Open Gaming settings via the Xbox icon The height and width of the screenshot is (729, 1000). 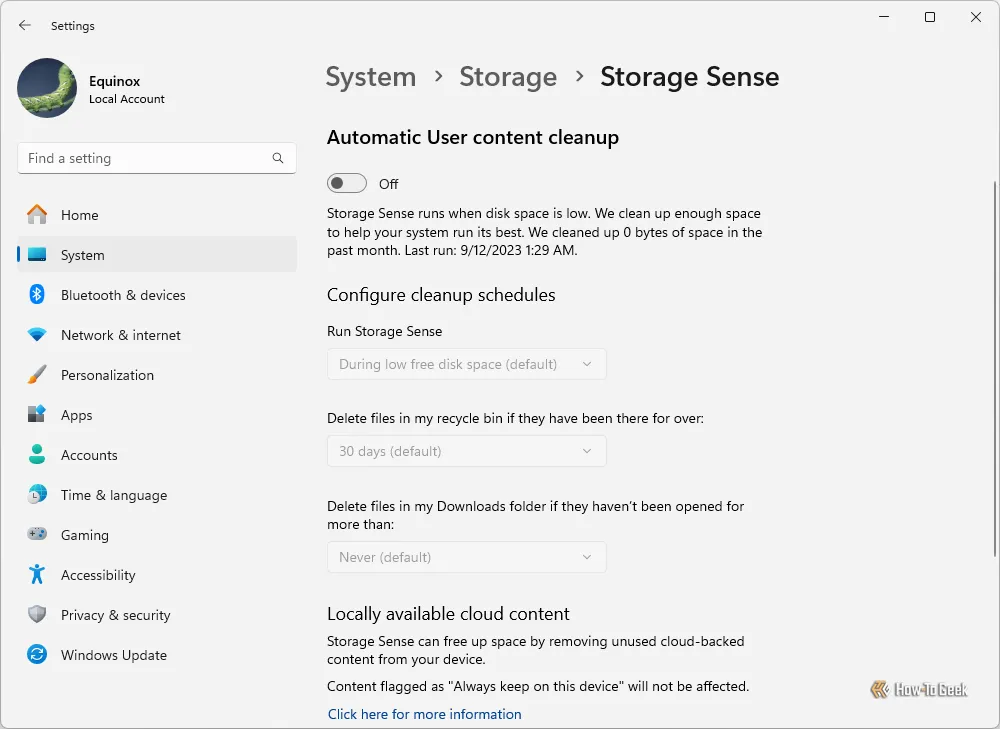pos(37,534)
